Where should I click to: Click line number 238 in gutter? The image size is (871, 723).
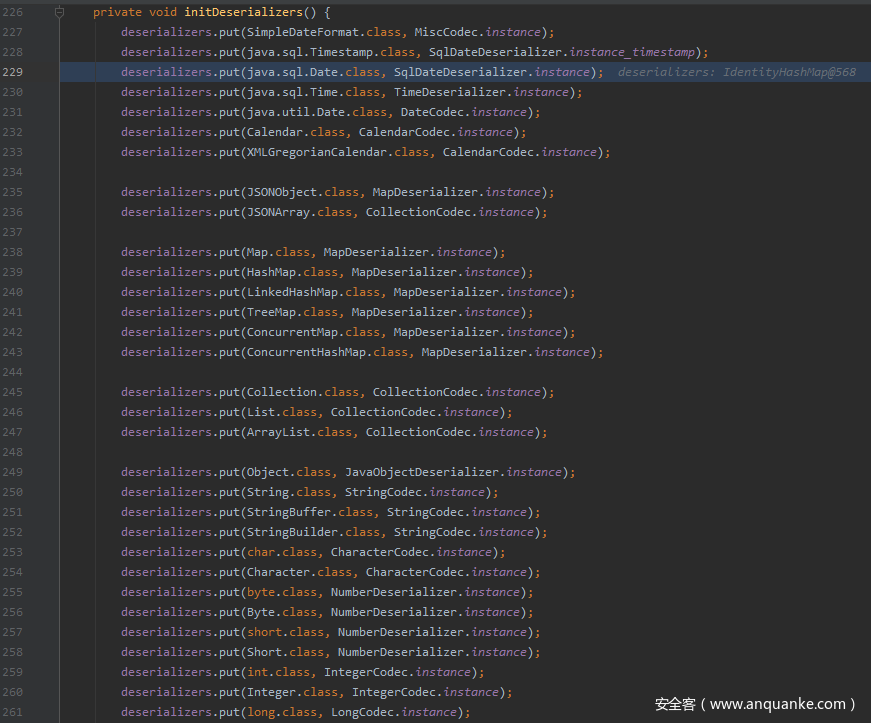[x=13, y=252]
